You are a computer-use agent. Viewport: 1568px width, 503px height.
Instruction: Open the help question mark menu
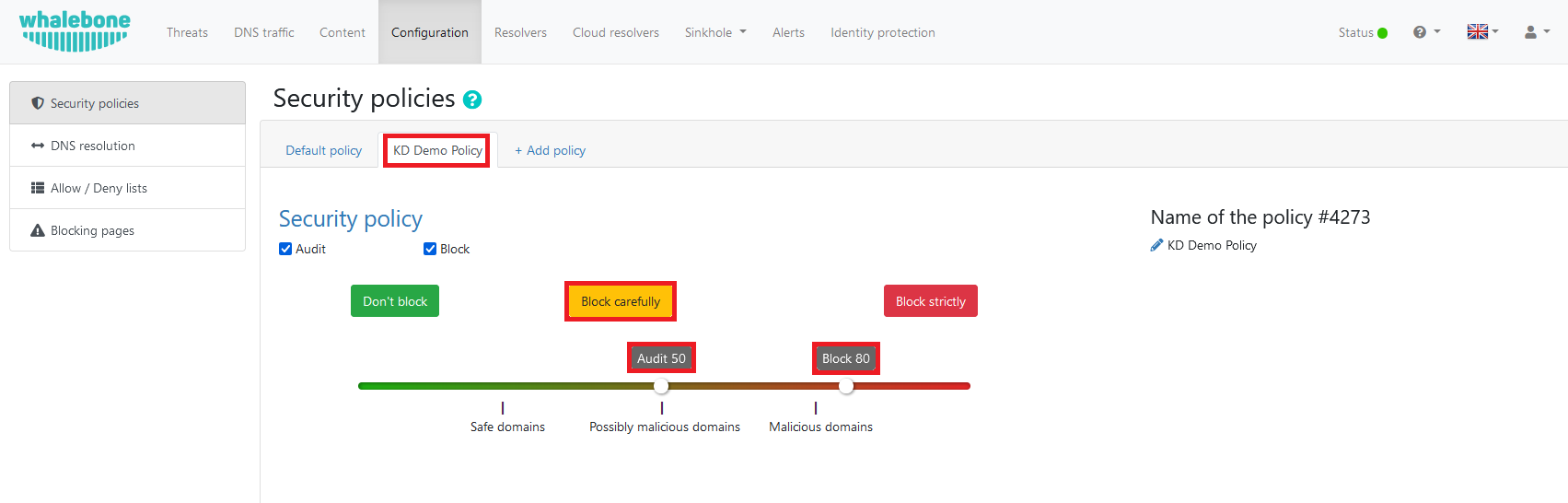pos(1426,32)
